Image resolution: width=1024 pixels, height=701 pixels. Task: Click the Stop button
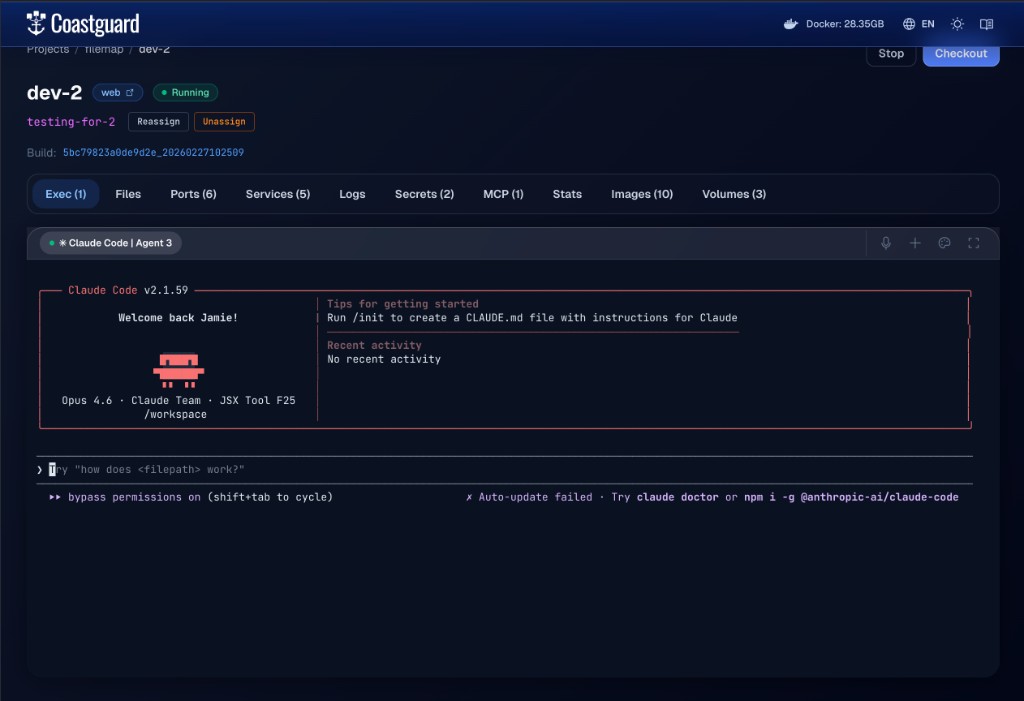(891, 54)
